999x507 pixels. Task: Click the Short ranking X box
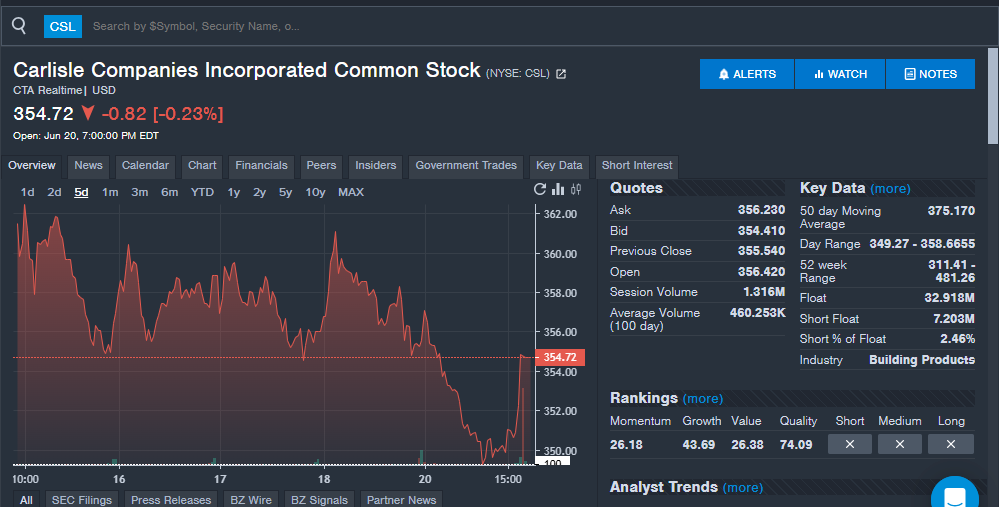(x=849, y=445)
